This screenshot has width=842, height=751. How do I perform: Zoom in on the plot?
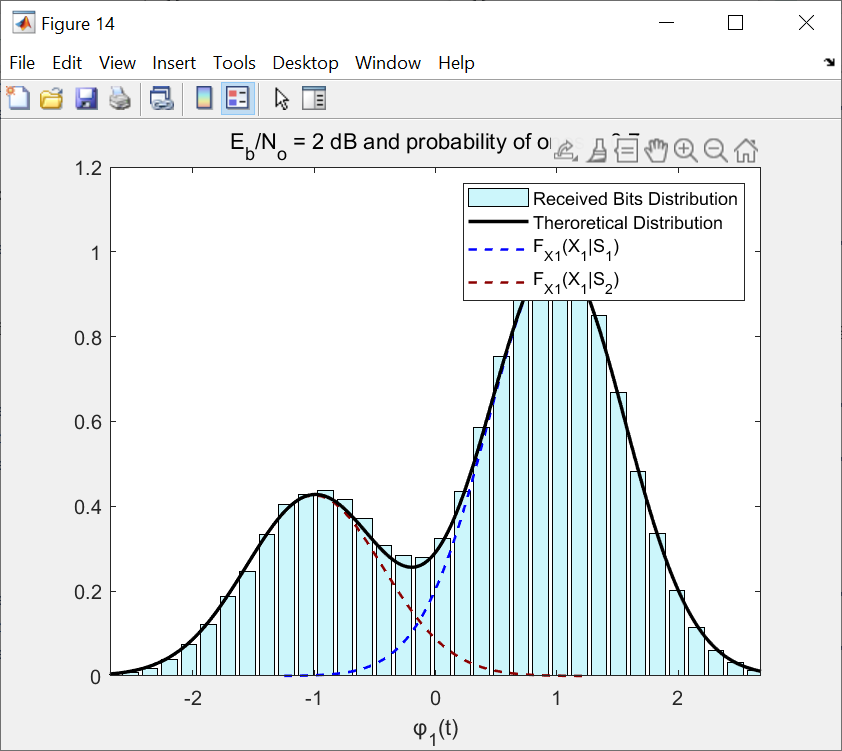687,150
